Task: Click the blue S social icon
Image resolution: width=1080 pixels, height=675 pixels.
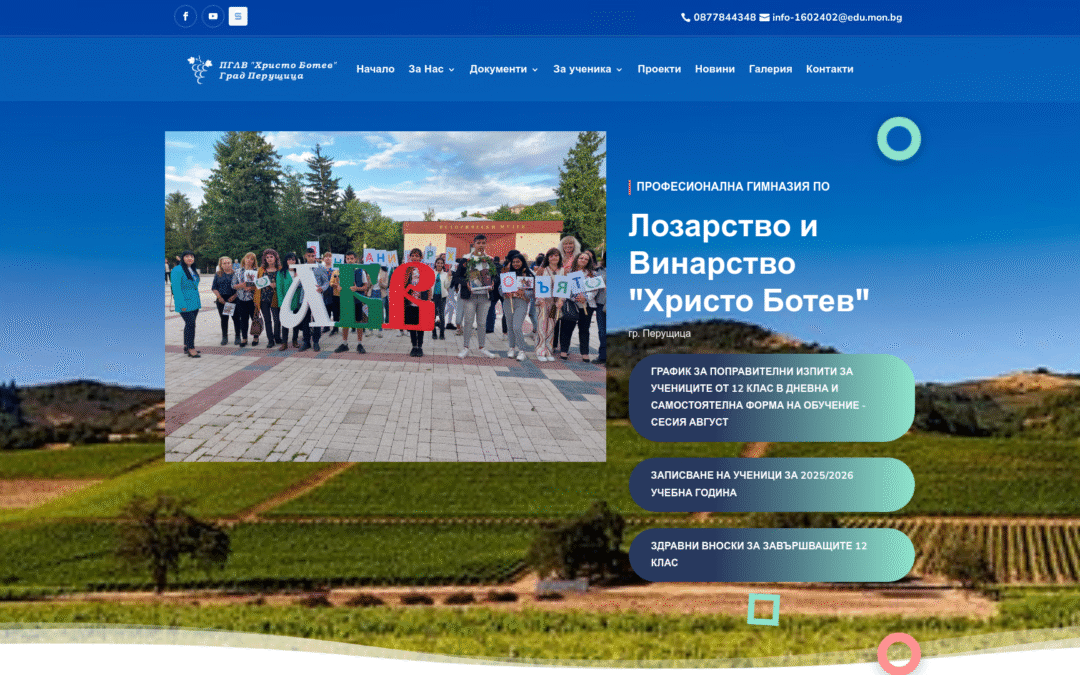Action: pos(238,16)
